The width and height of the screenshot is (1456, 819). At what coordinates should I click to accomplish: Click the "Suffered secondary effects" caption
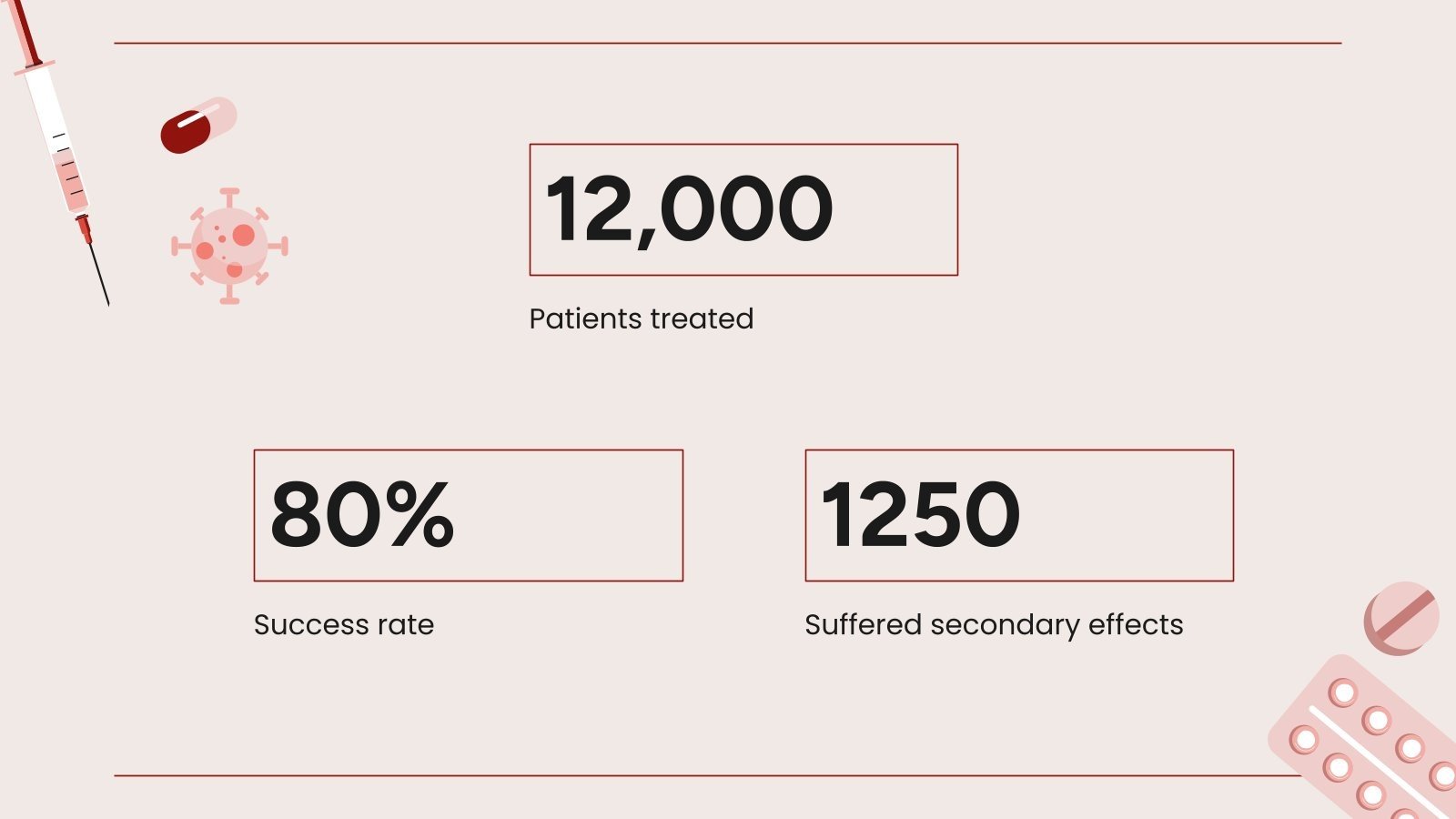(994, 625)
